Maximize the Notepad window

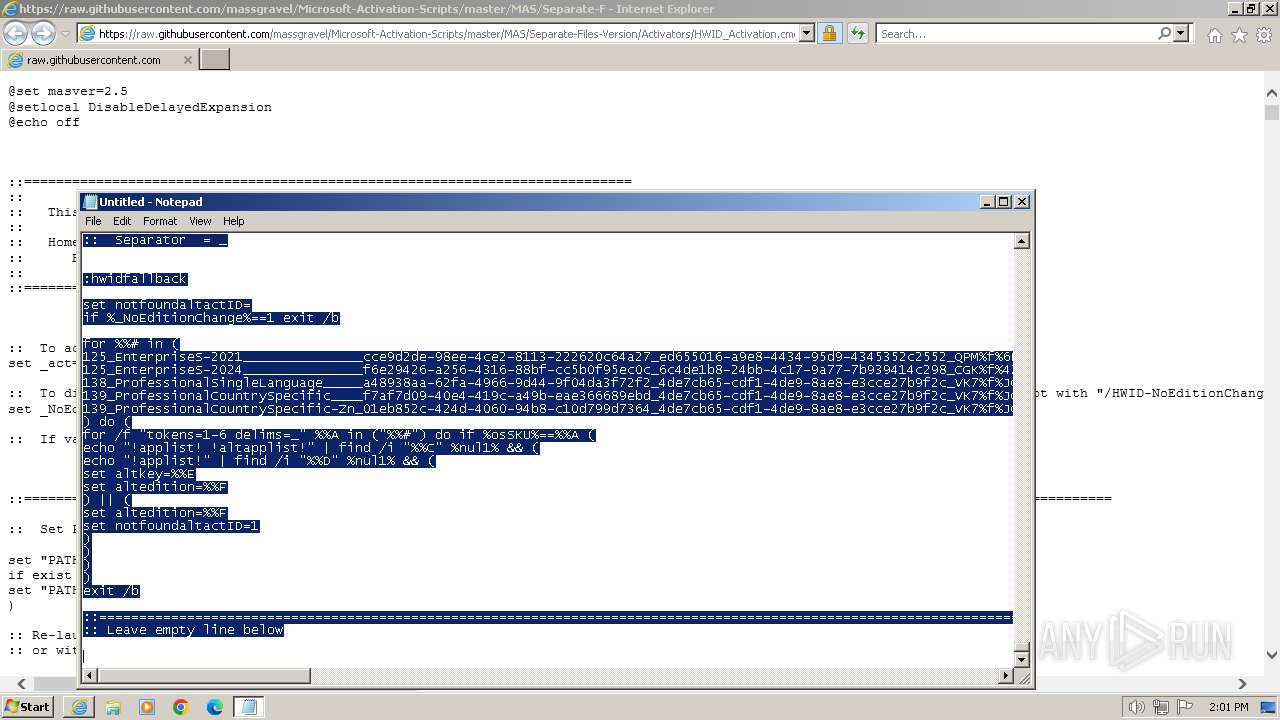(x=1003, y=202)
